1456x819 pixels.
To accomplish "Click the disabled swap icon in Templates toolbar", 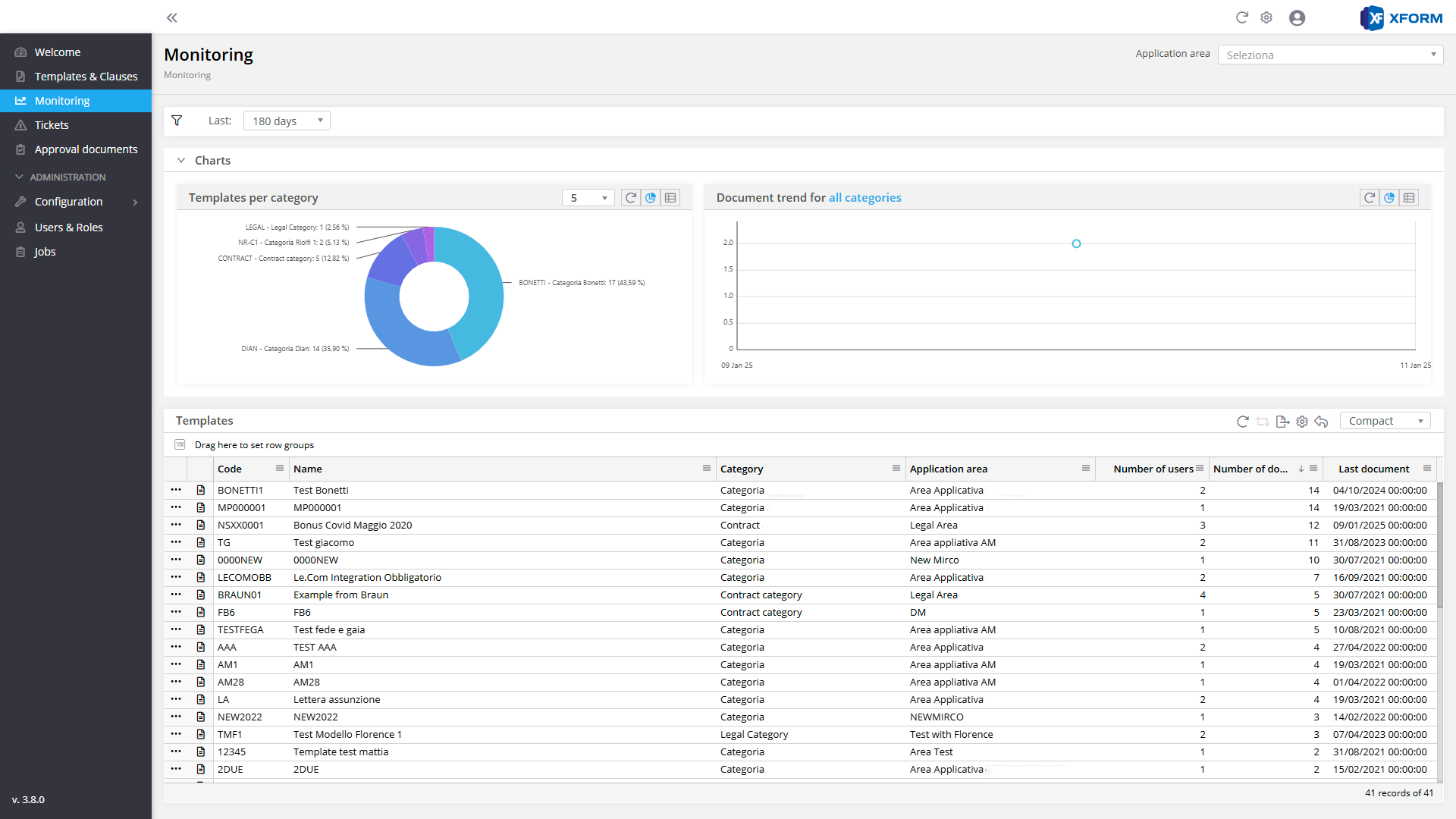I will pos(1263,422).
